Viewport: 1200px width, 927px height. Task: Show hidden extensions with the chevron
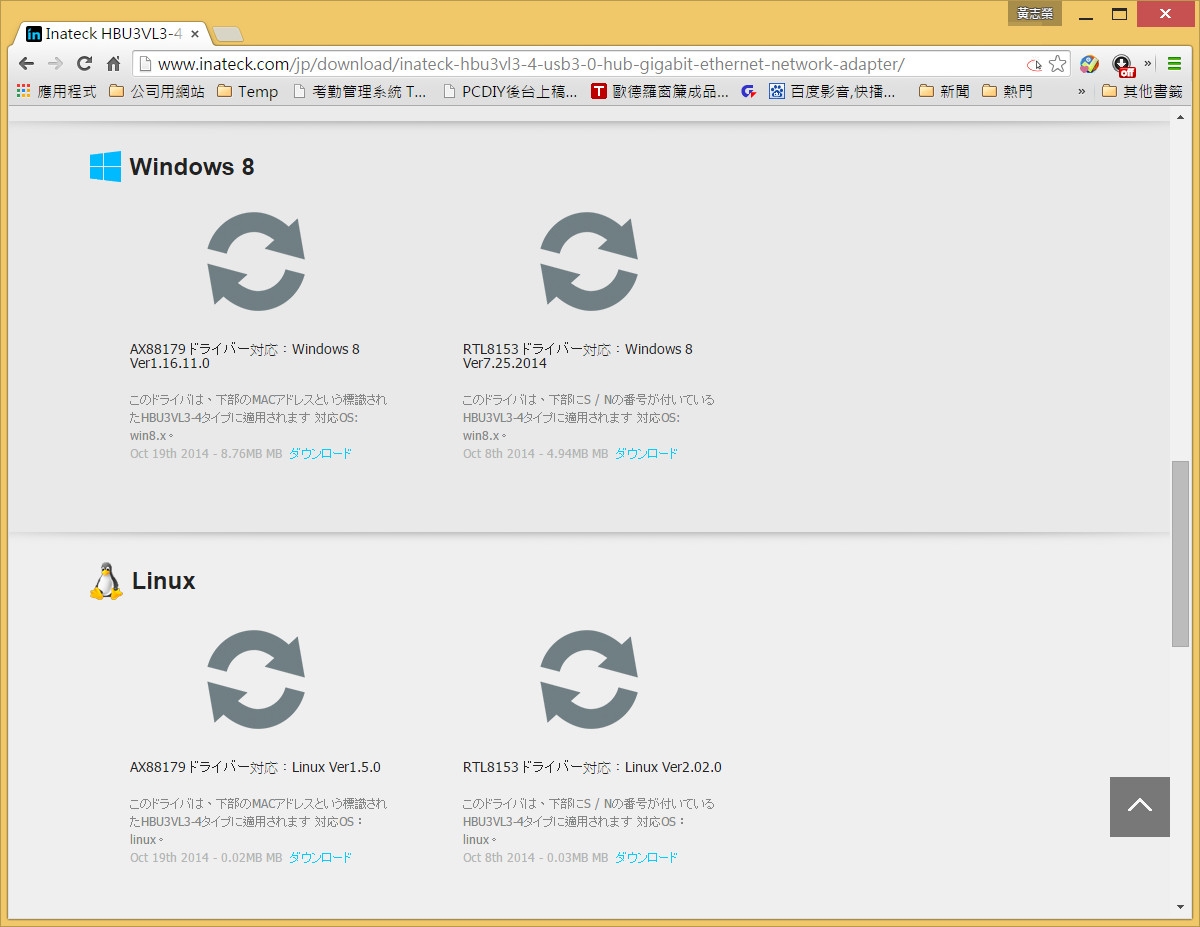(1148, 63)
